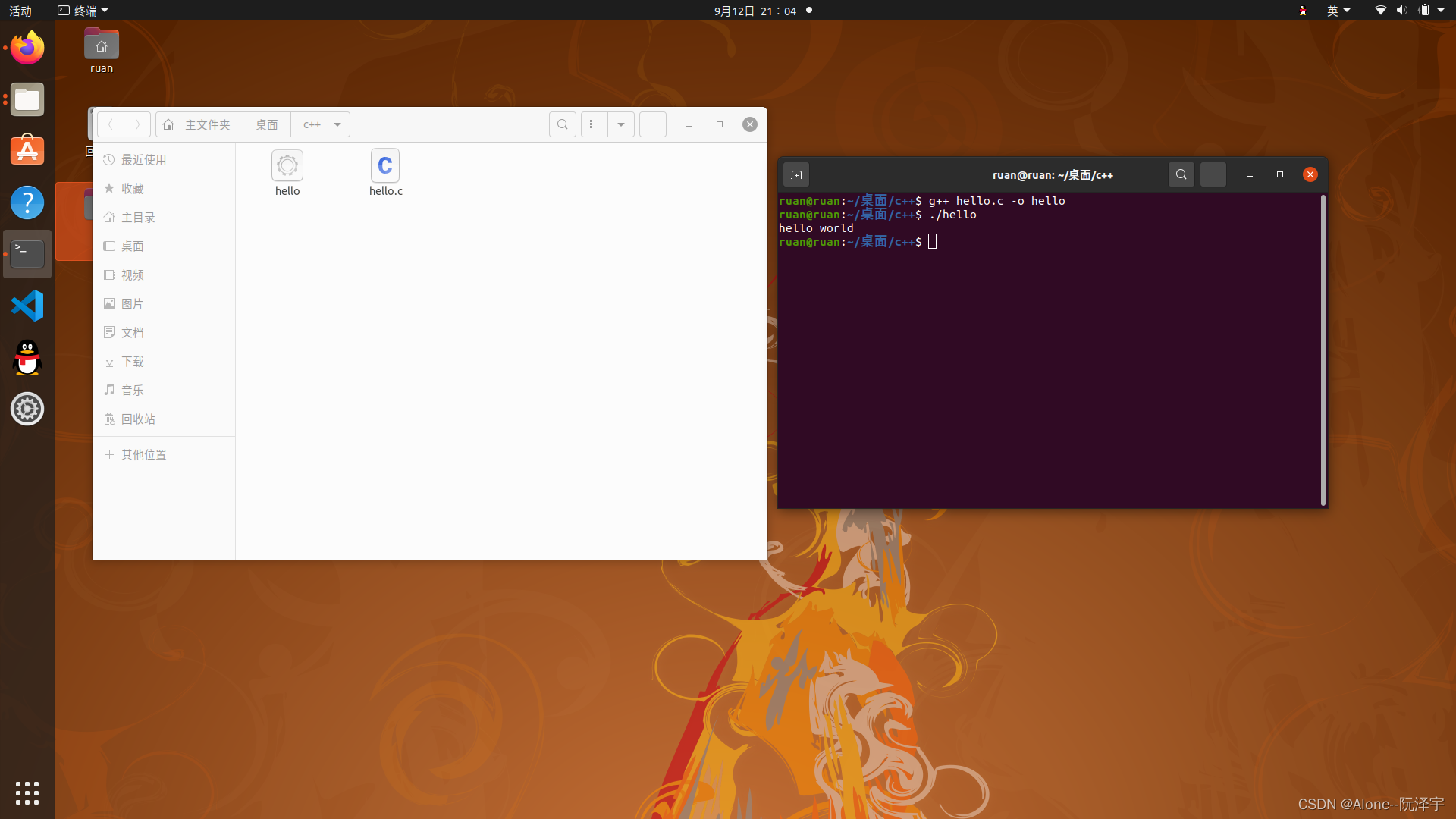The width and height of the screenshot is (1456, 819).
Task: Open view options dropdown arrow
Action: [x=621, y=124]
